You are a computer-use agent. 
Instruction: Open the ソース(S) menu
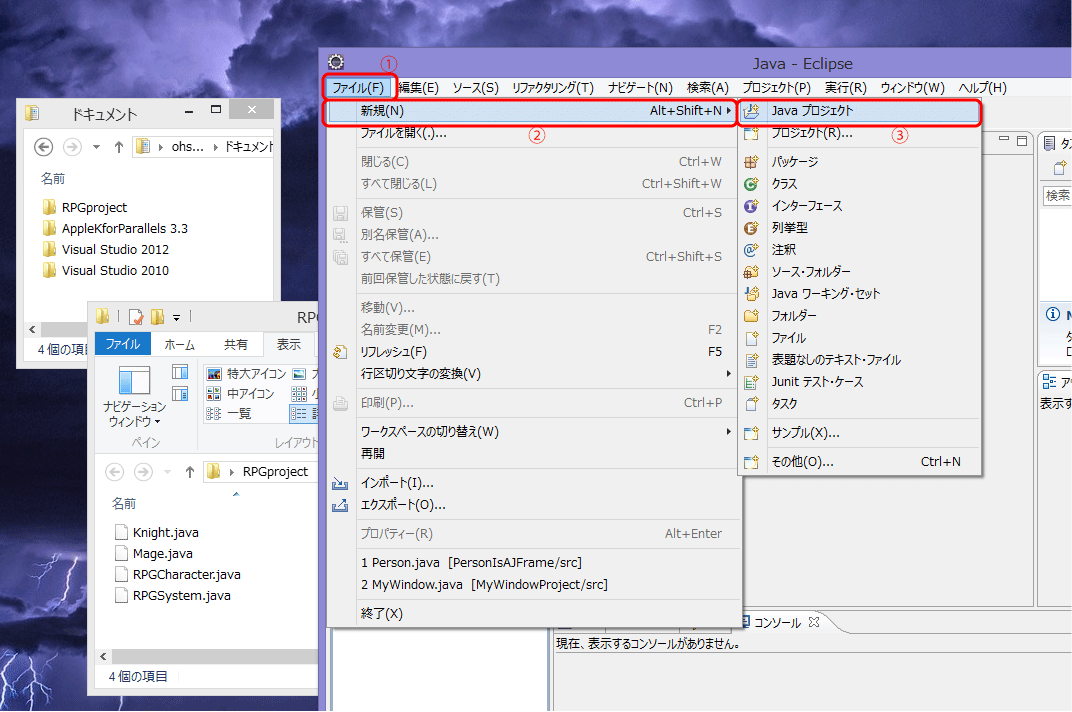(475, 88)
